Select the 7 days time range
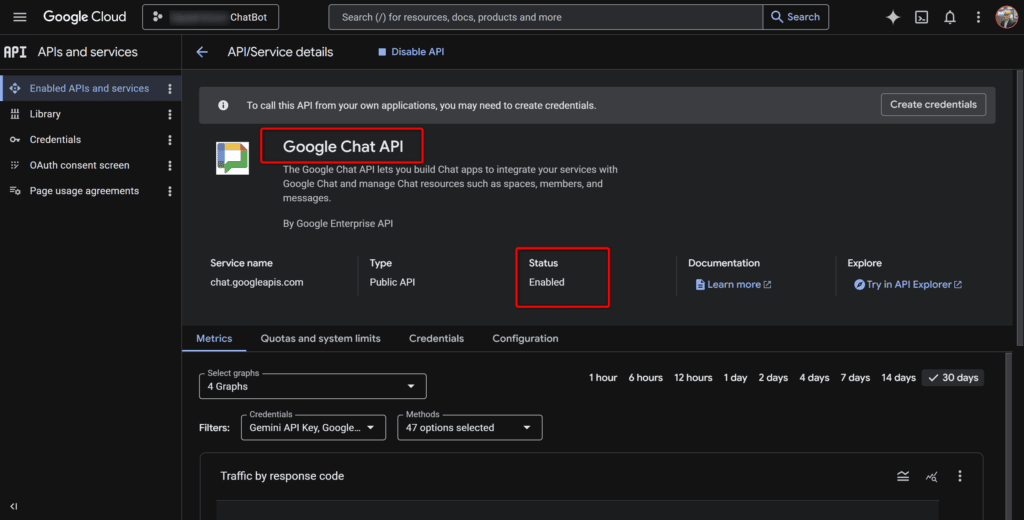 click(855, 378)
